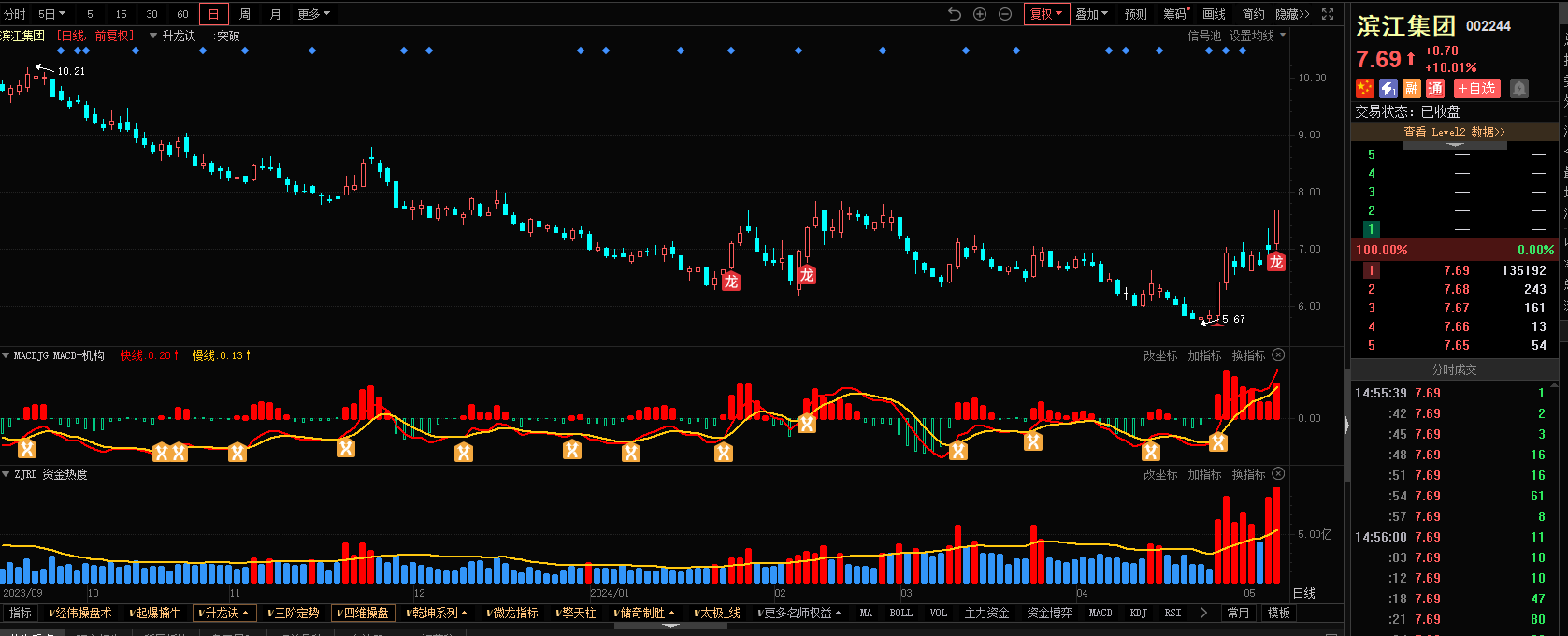Image resolution: width=1568 pixels, height=636 pixels.
Task: Zoom in chart with plus circle icon
Action: point(980,14)
